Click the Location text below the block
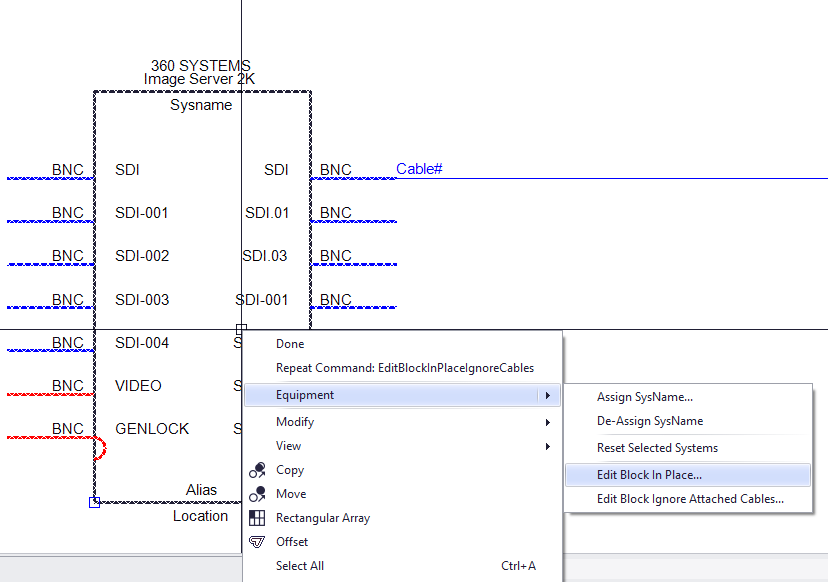Image resolution: width=828 pixels, height=582 pixels. pos(201,517)
